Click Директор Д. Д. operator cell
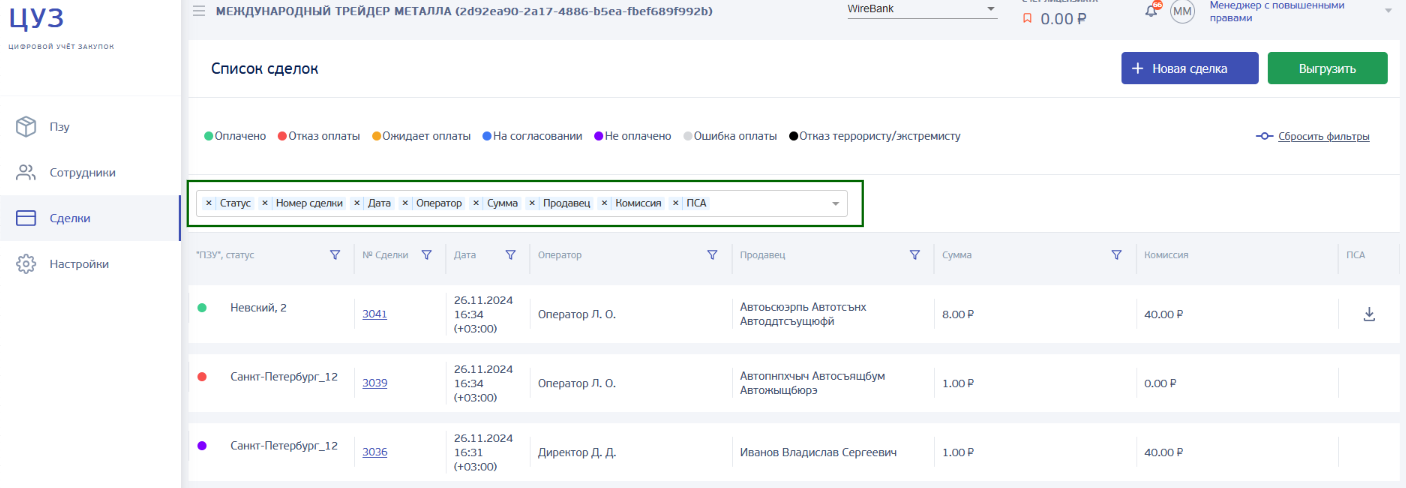 point(576,452)
